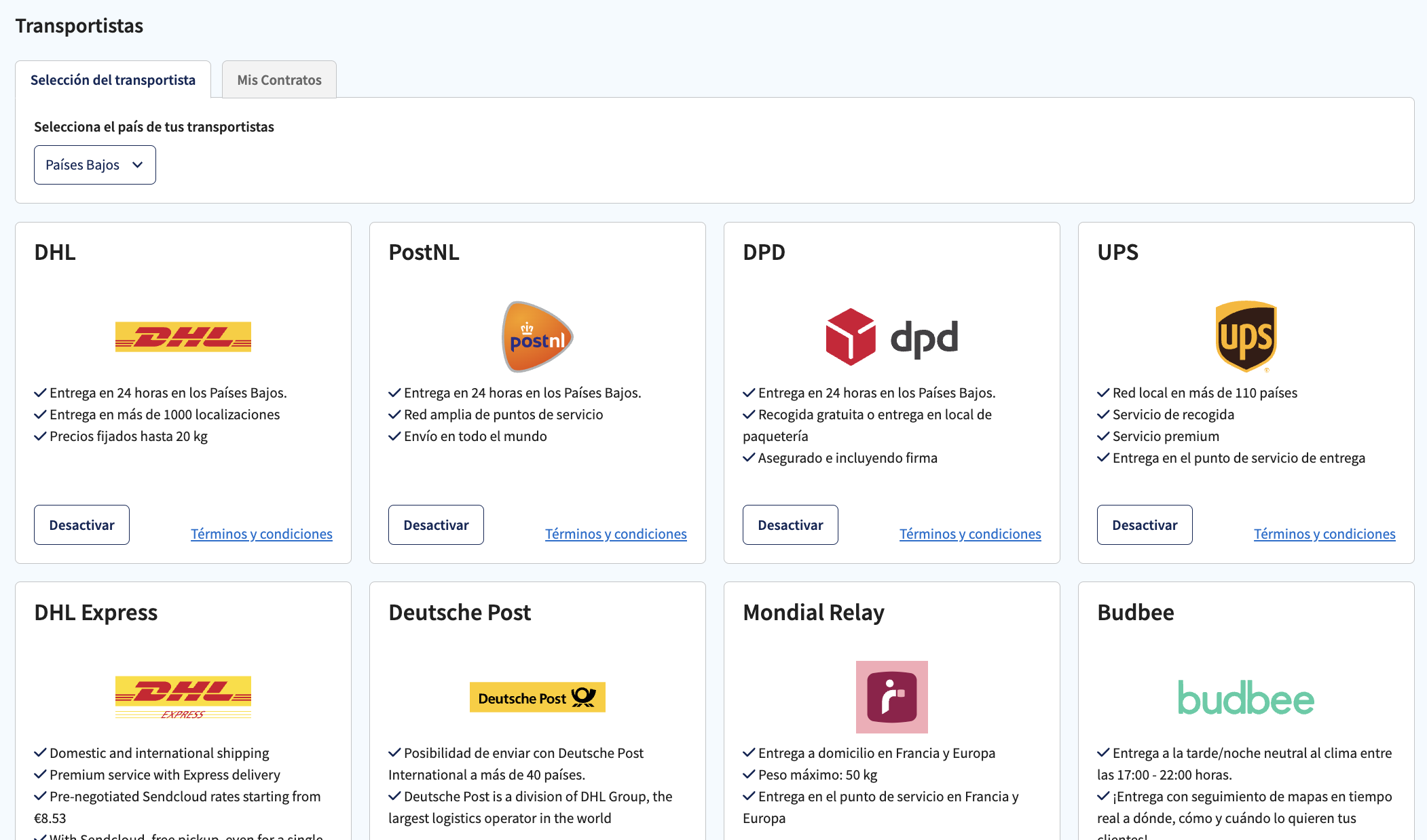Click the UPS card title
Screen dimensions: 1427x840
1117,252
